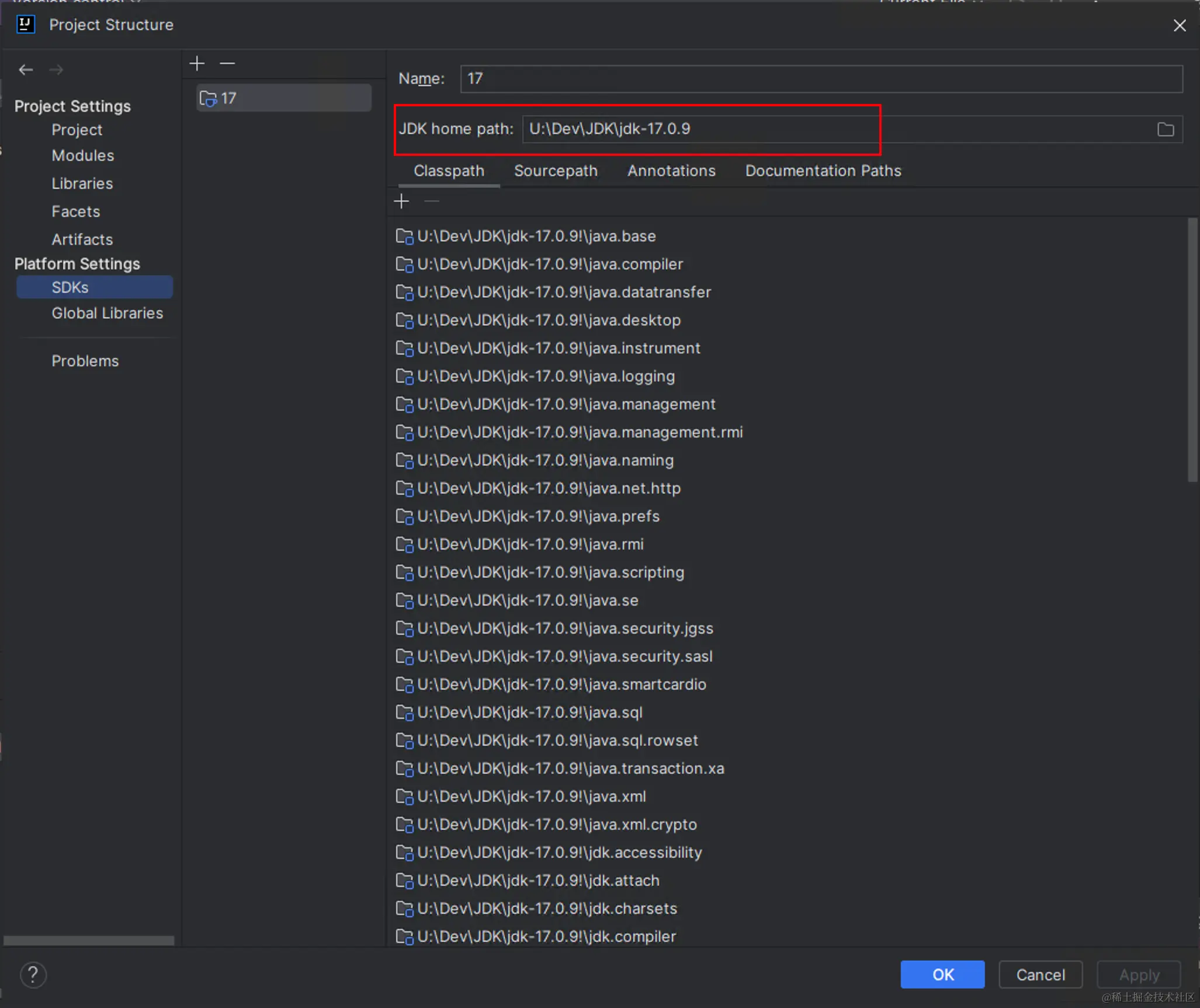Open the Problems section
This screenshot has width=1200, height=1008.
[85, 361]
